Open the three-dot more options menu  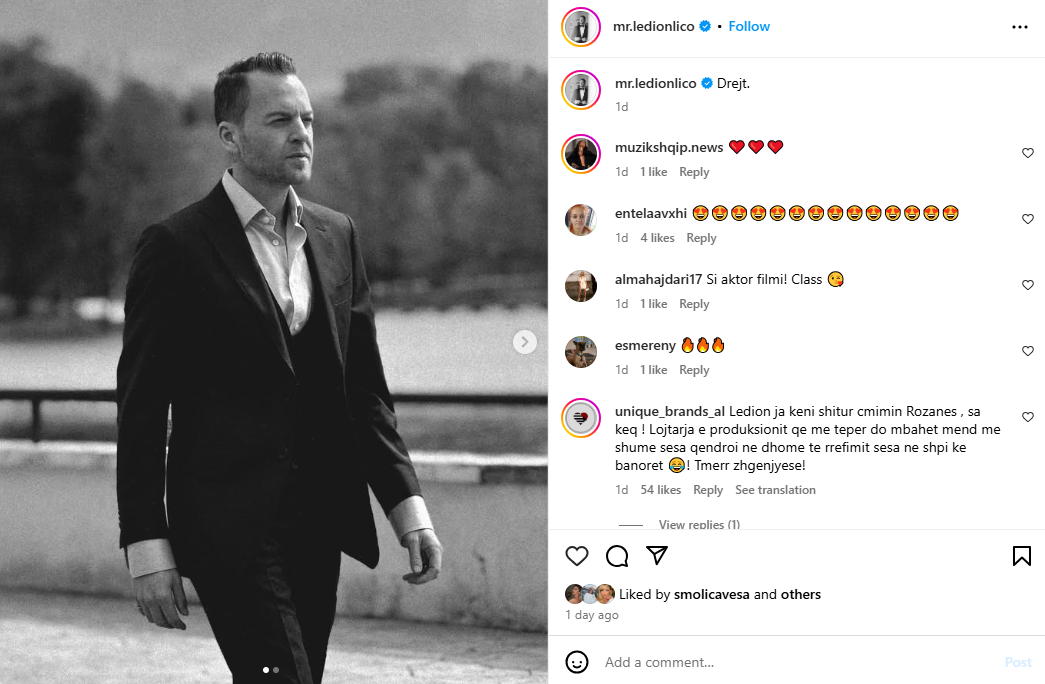pyautogui.click(x=1020, y=27)
